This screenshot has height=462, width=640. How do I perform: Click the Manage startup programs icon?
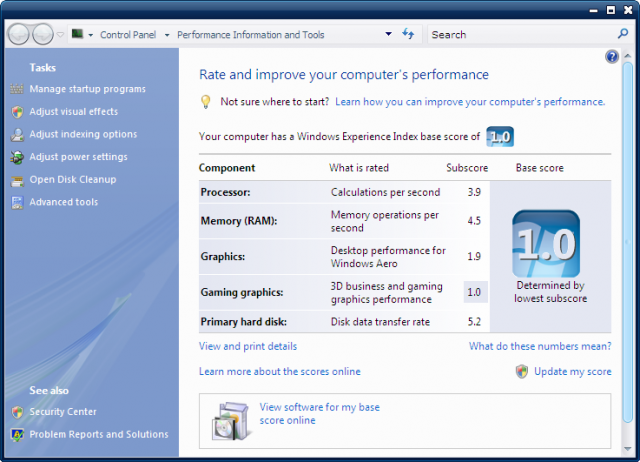(17, 89)
